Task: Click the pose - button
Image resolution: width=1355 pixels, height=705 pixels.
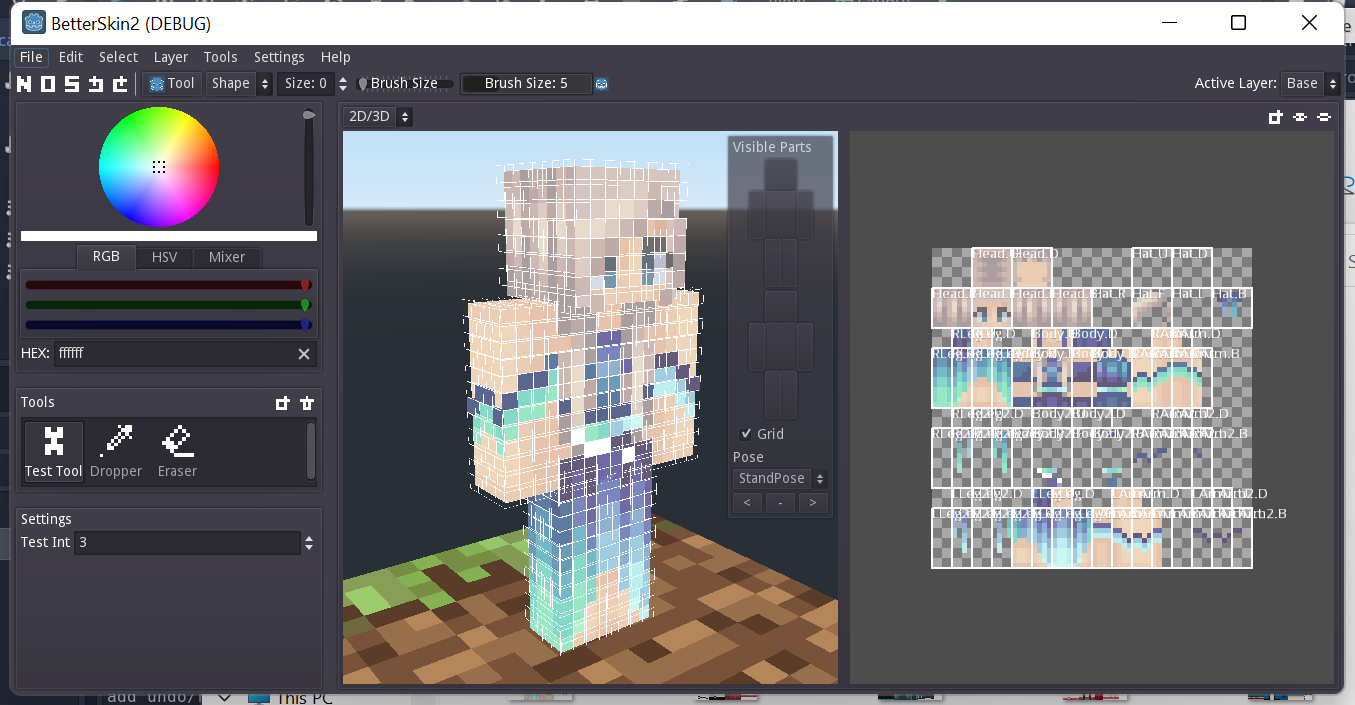Action: (x=780, y=502)
